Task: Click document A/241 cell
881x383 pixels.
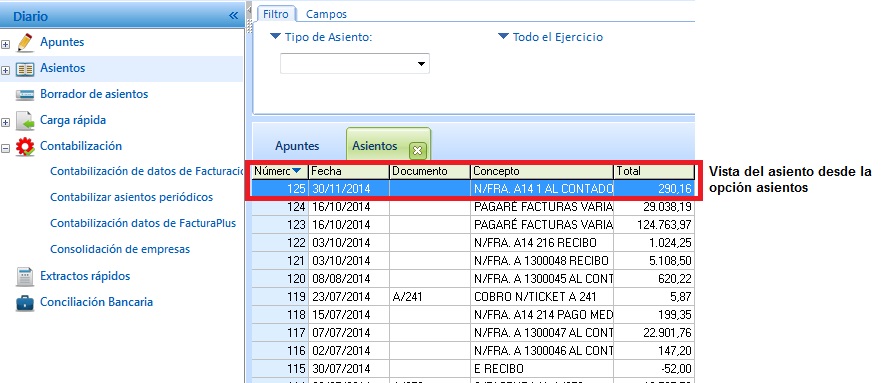Action: [430, 297]
